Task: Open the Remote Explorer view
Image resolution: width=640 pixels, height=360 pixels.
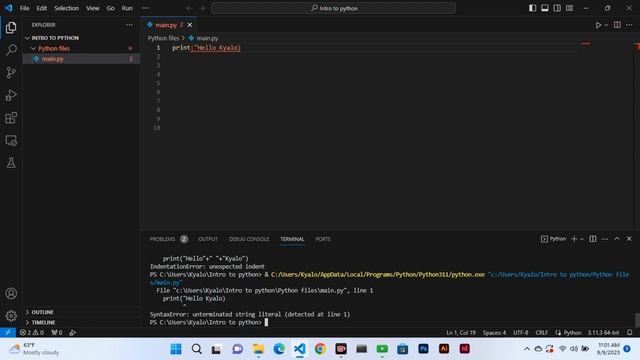Action: [11, 140]
